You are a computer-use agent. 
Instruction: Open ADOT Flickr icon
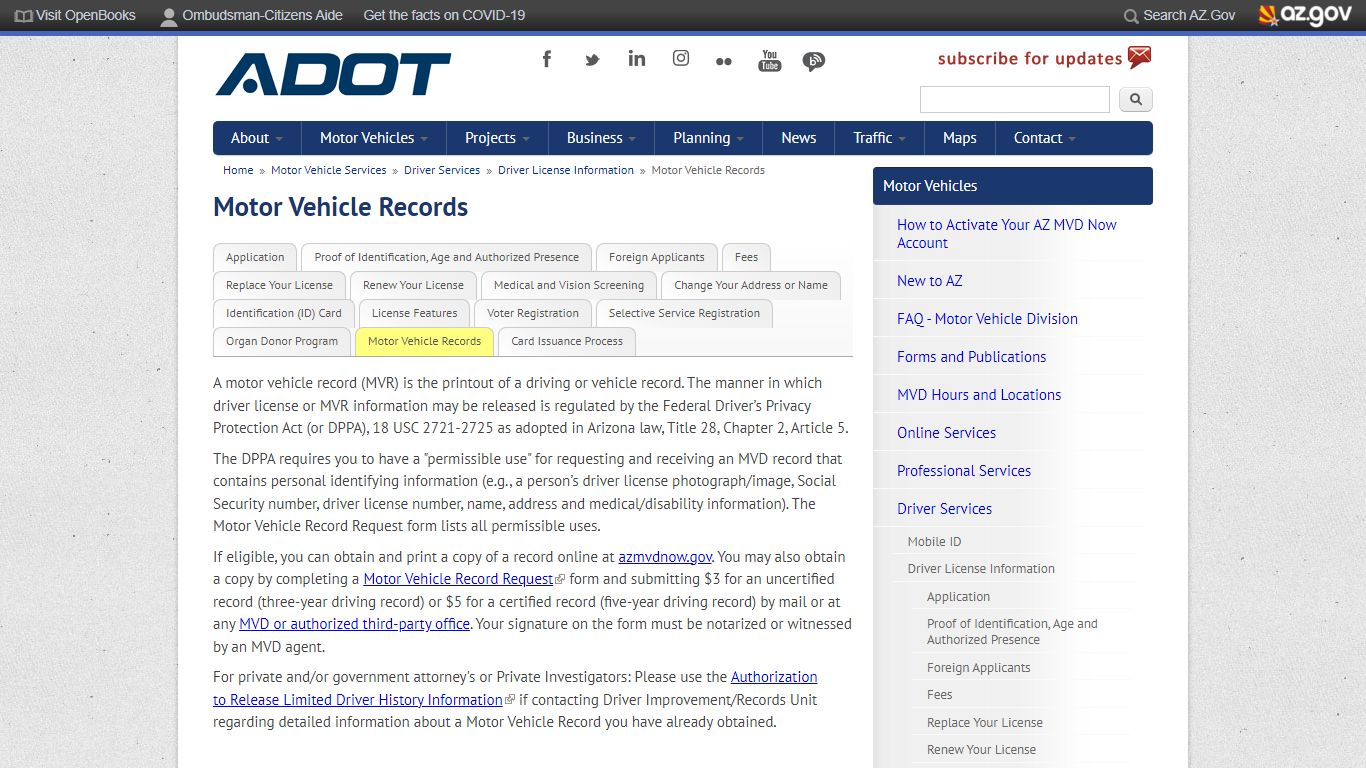point(724,61)
